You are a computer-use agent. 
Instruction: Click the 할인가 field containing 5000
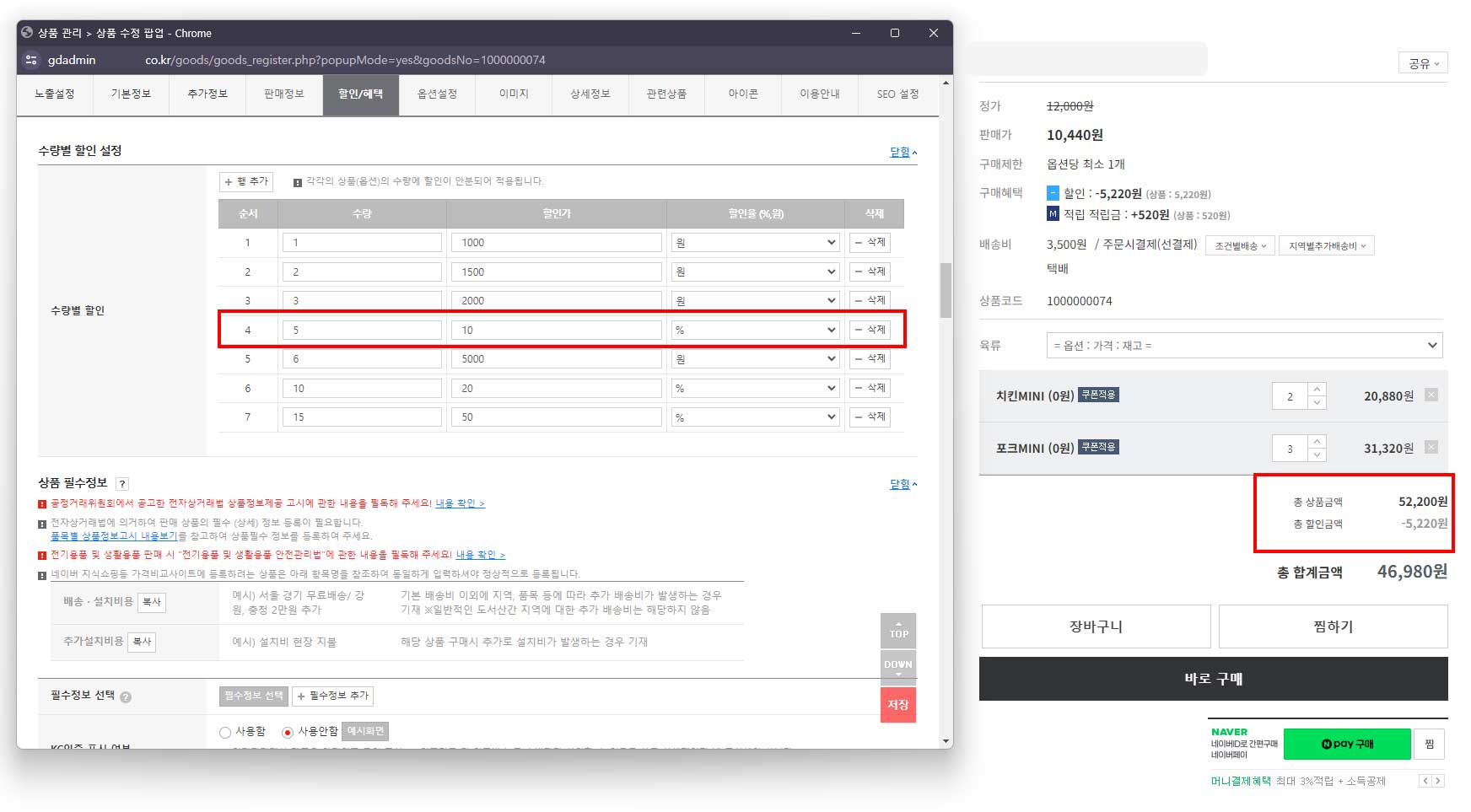(x=557, y=359)
